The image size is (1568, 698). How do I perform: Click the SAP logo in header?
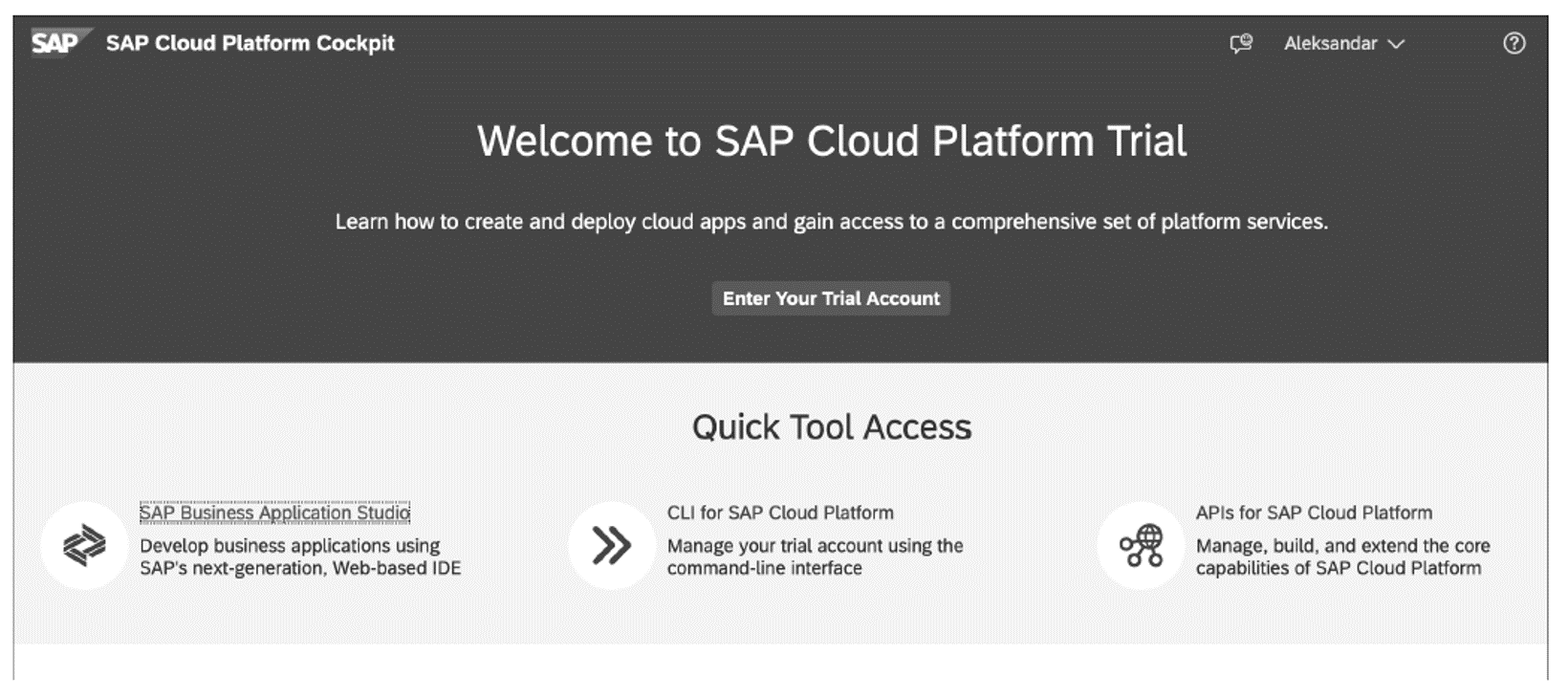(x=61, y=43)
